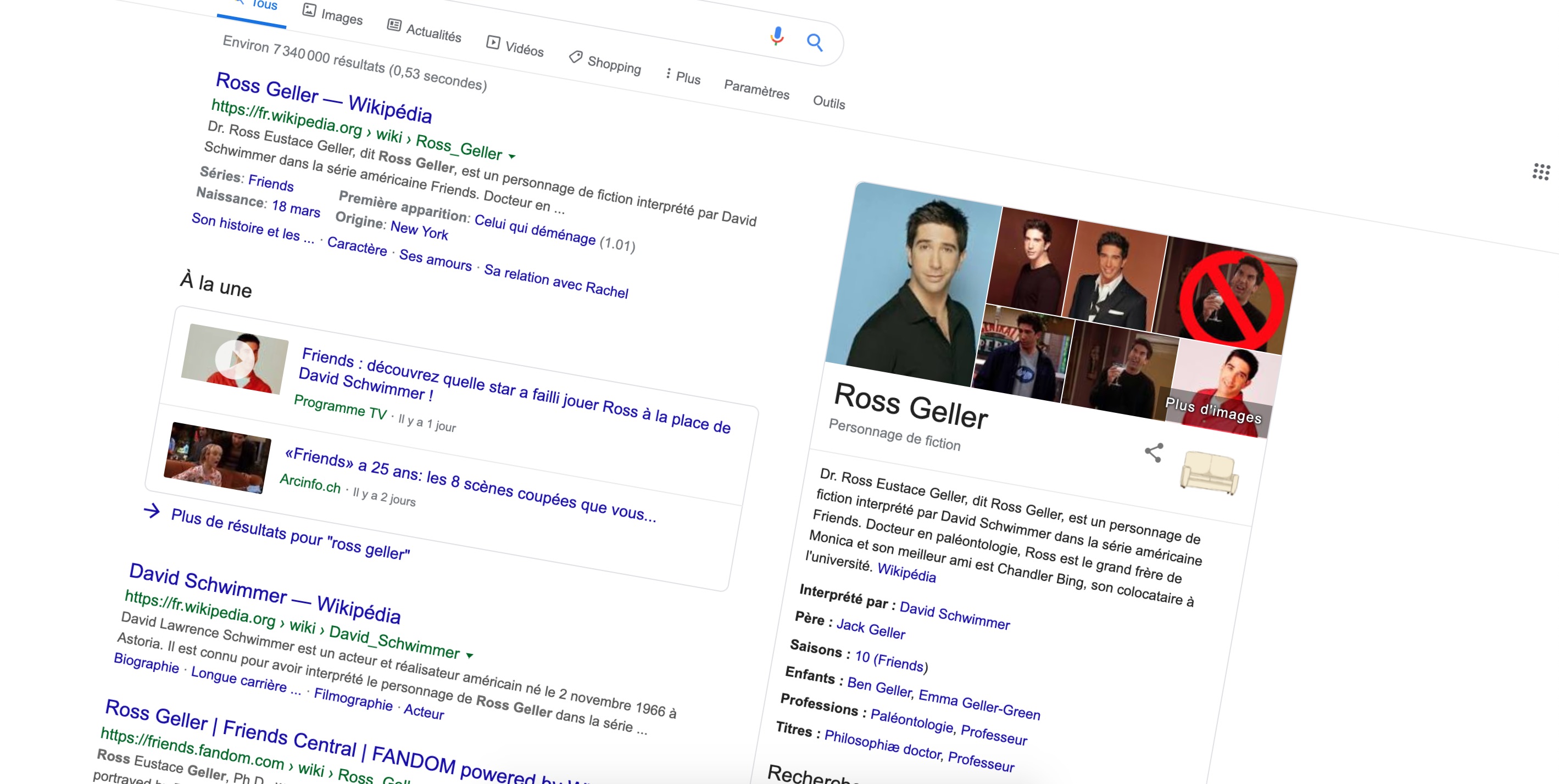The image size is (1559, 784).
Task: Click the blue magnifying glass search icon
Action: 815,42
